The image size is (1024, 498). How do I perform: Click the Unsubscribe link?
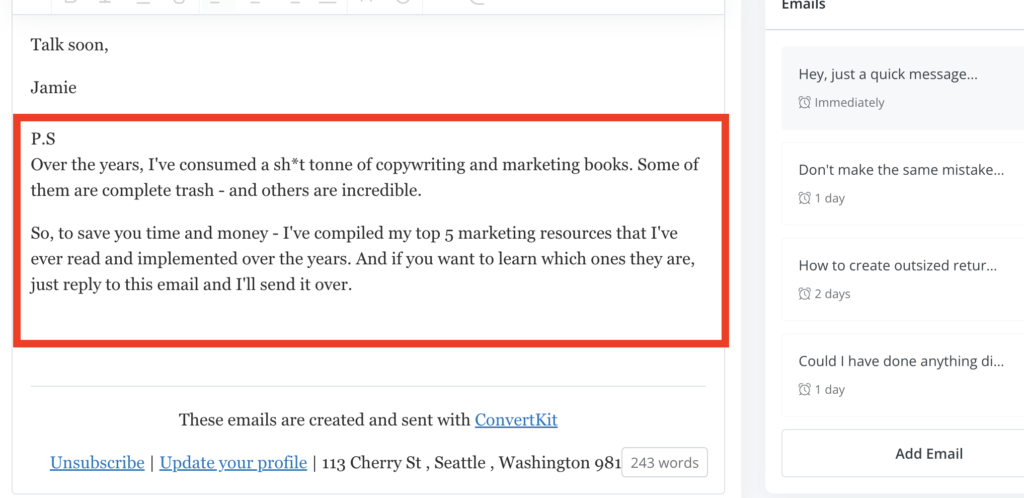click(97, 463)
